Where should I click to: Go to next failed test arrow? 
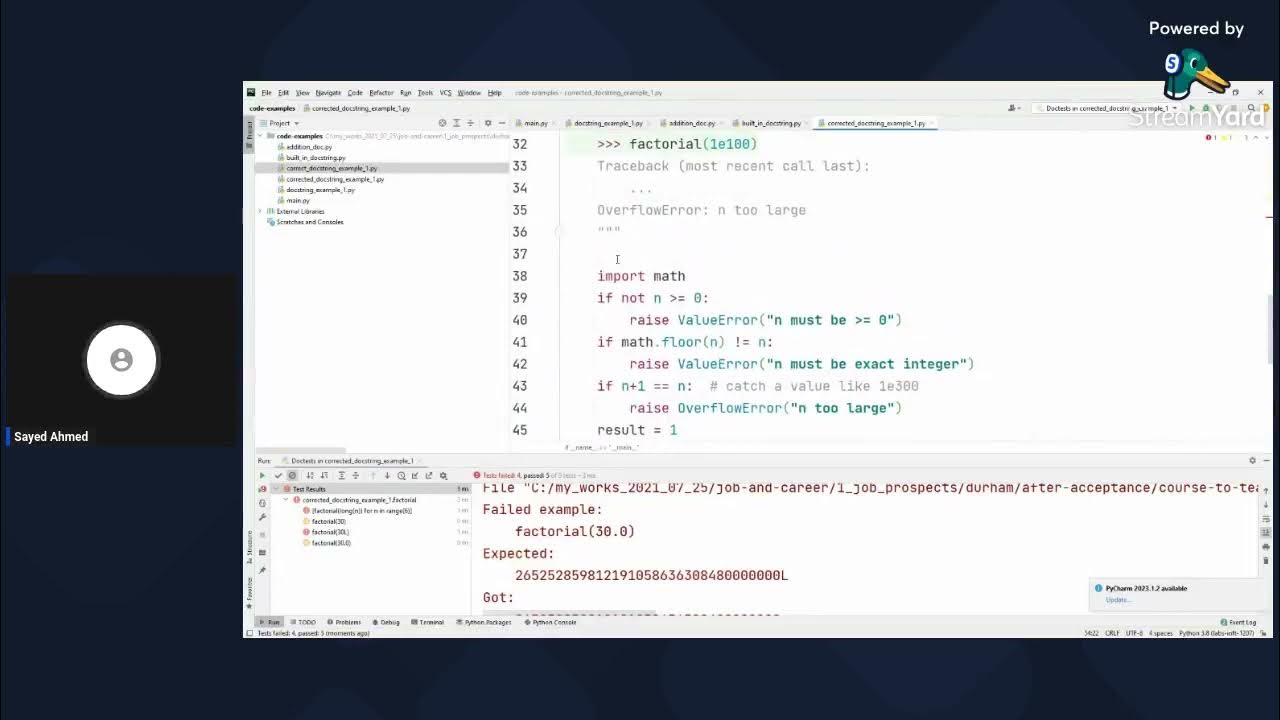(x=387, y=476)
